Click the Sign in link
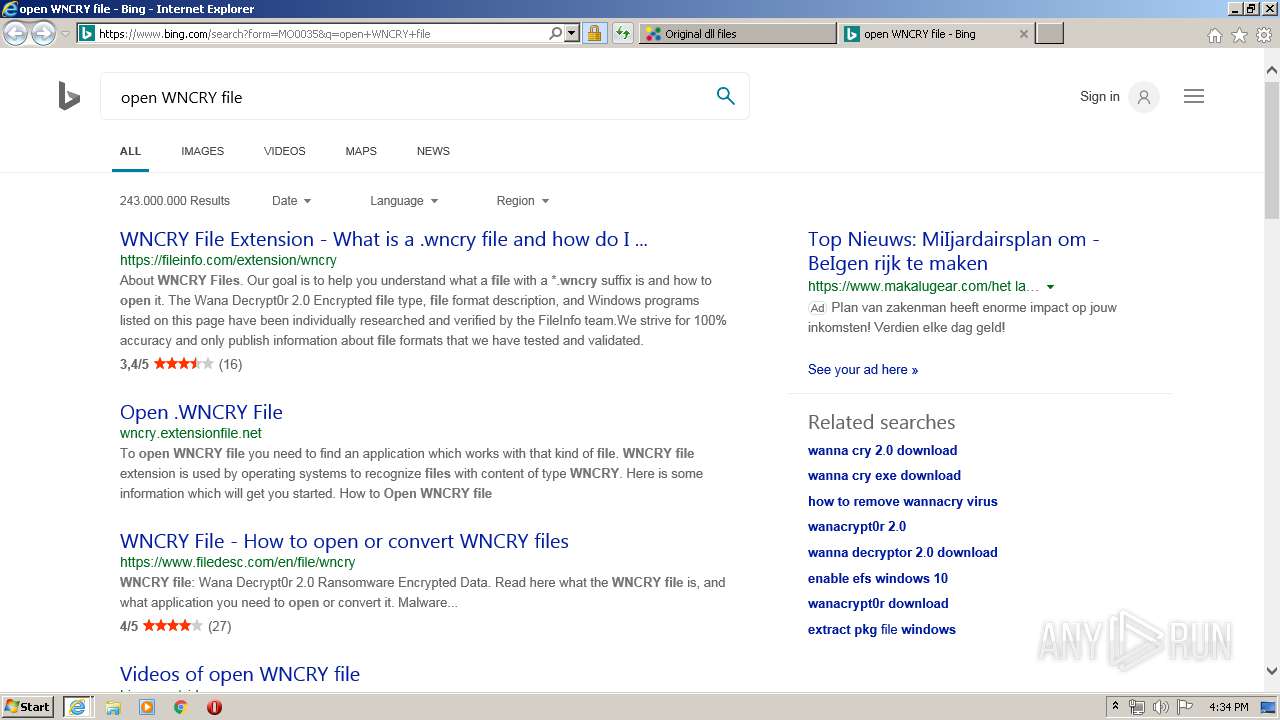1280x720 pixels. pos(1099,97)
